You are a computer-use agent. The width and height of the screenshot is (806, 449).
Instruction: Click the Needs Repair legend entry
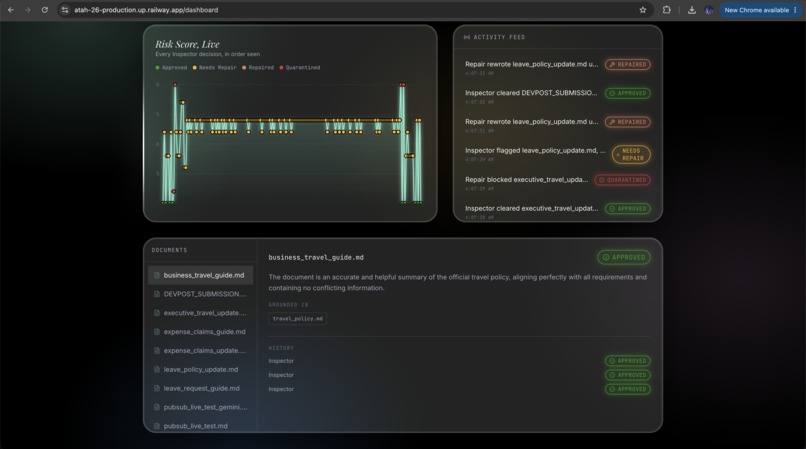coord(214,67)
